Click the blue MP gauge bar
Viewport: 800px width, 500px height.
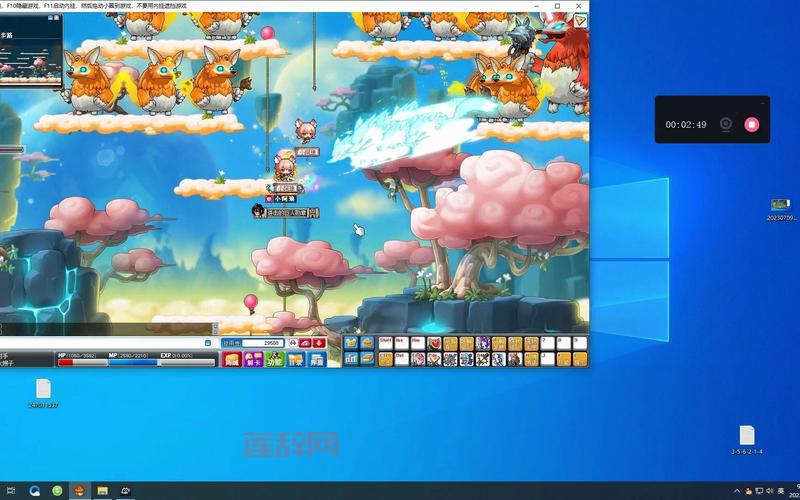click(x=130, y=362)
